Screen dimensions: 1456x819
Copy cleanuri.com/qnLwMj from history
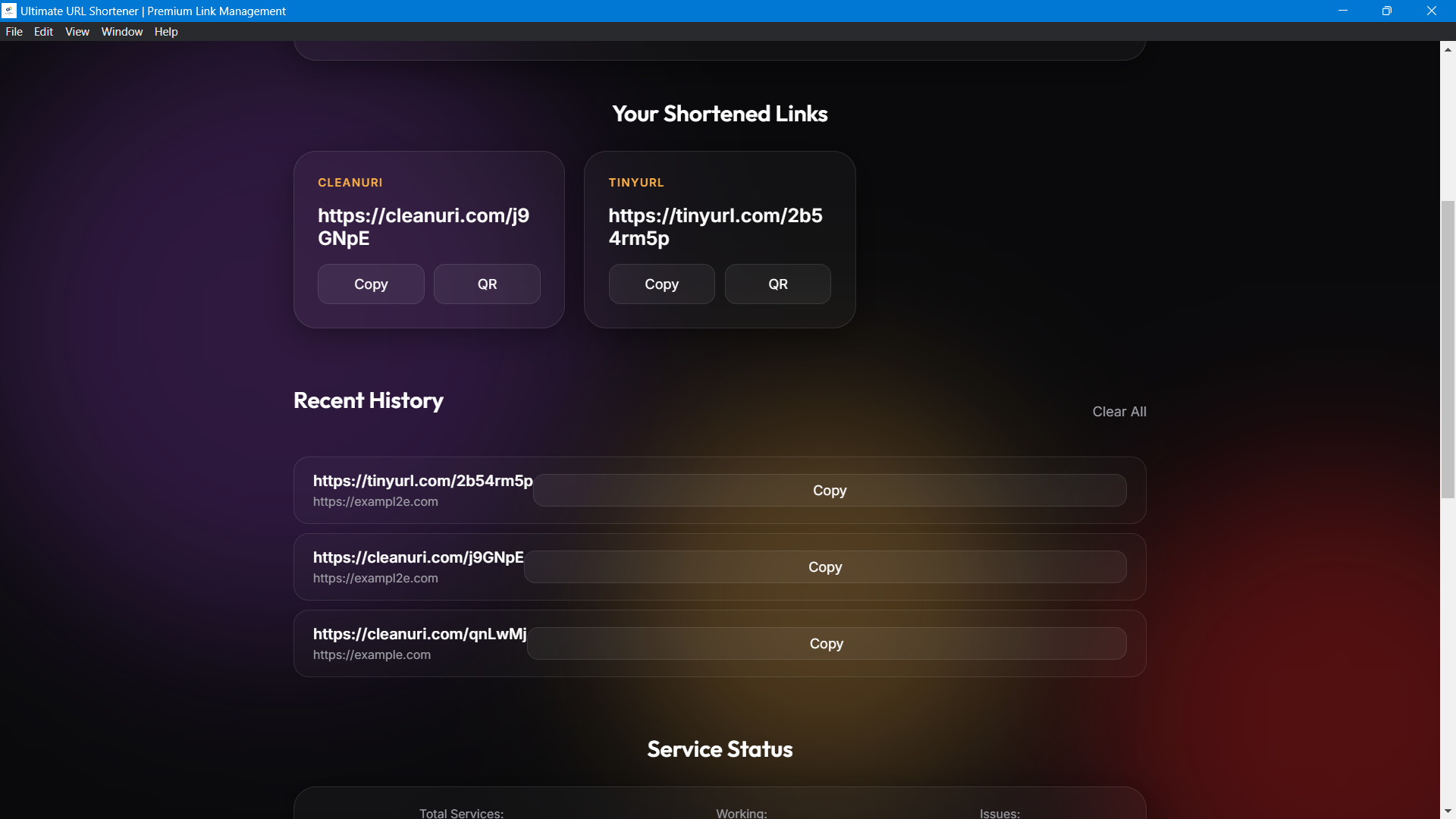[x=826, y=644]
